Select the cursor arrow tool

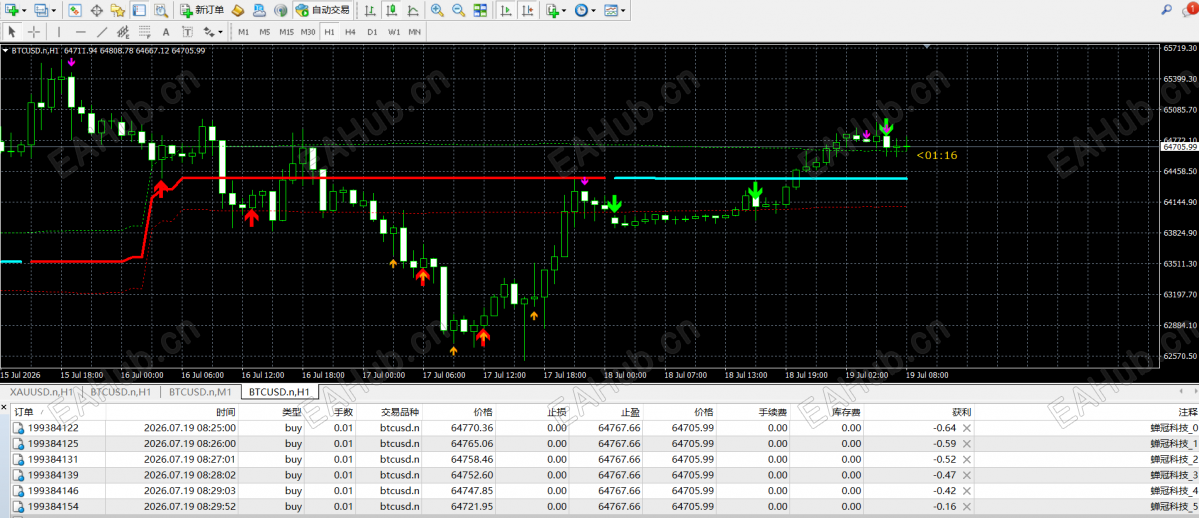pyautogui.click(x=11, y=32)
